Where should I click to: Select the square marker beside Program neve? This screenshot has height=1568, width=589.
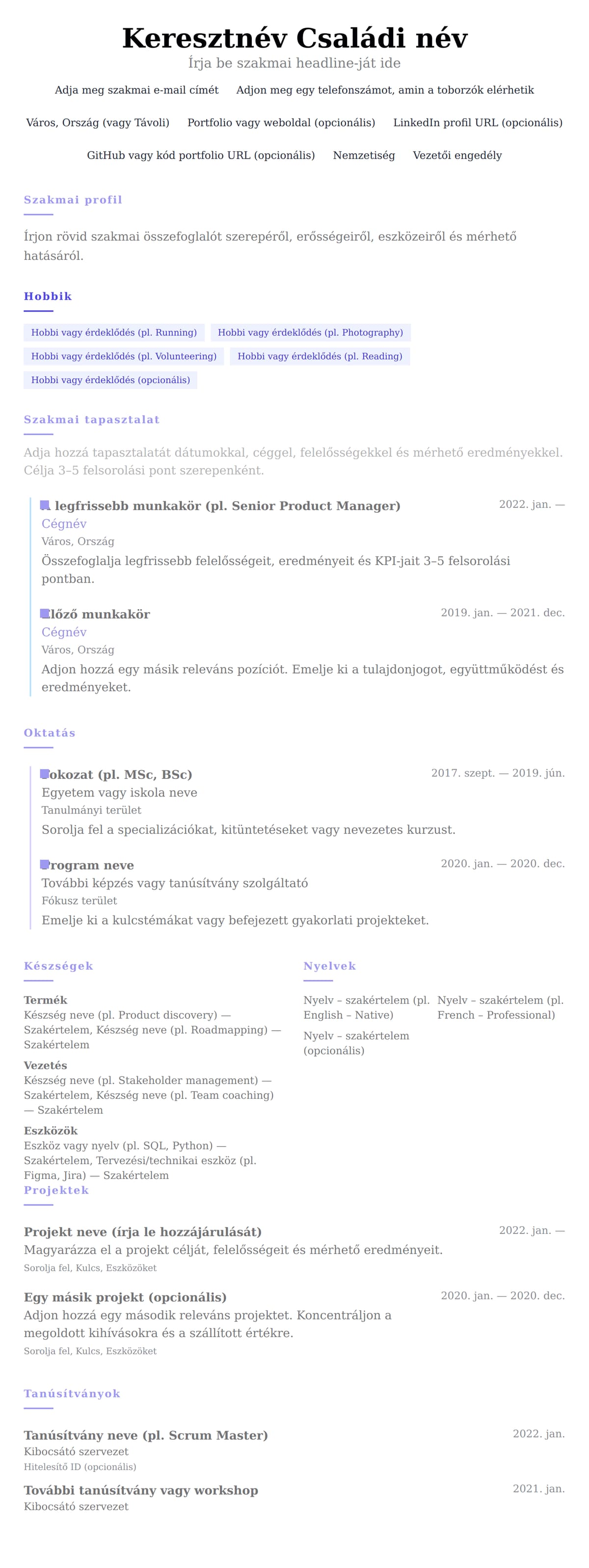[x=44, y=865]
